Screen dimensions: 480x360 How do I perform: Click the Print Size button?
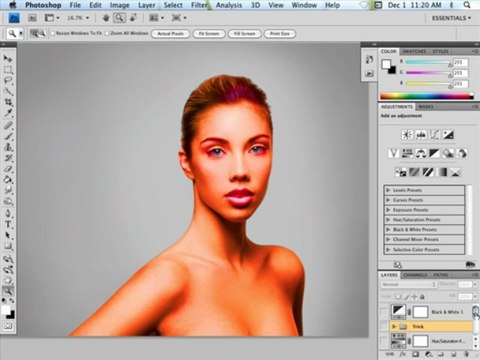(280, 33)
